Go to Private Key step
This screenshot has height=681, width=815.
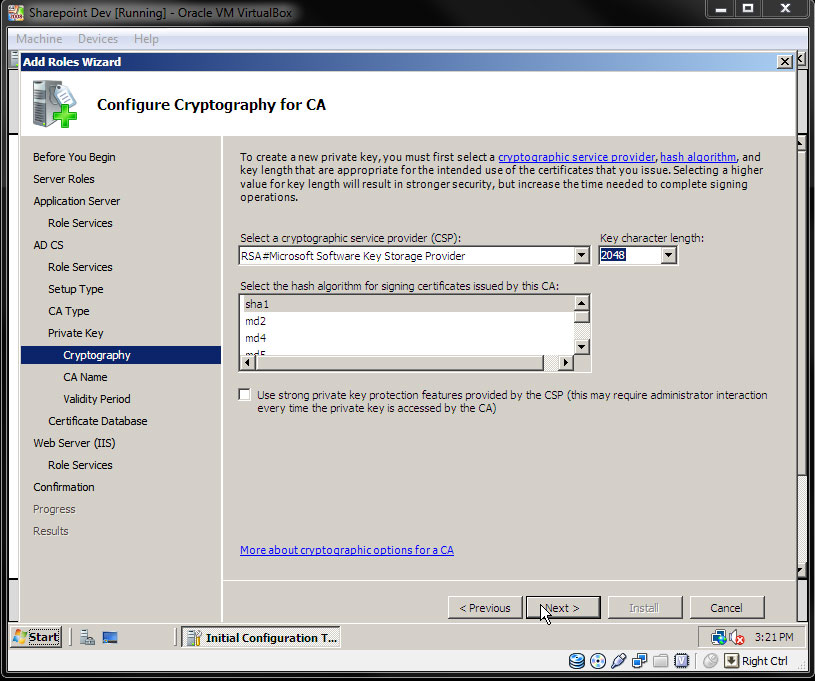point(75,333)
